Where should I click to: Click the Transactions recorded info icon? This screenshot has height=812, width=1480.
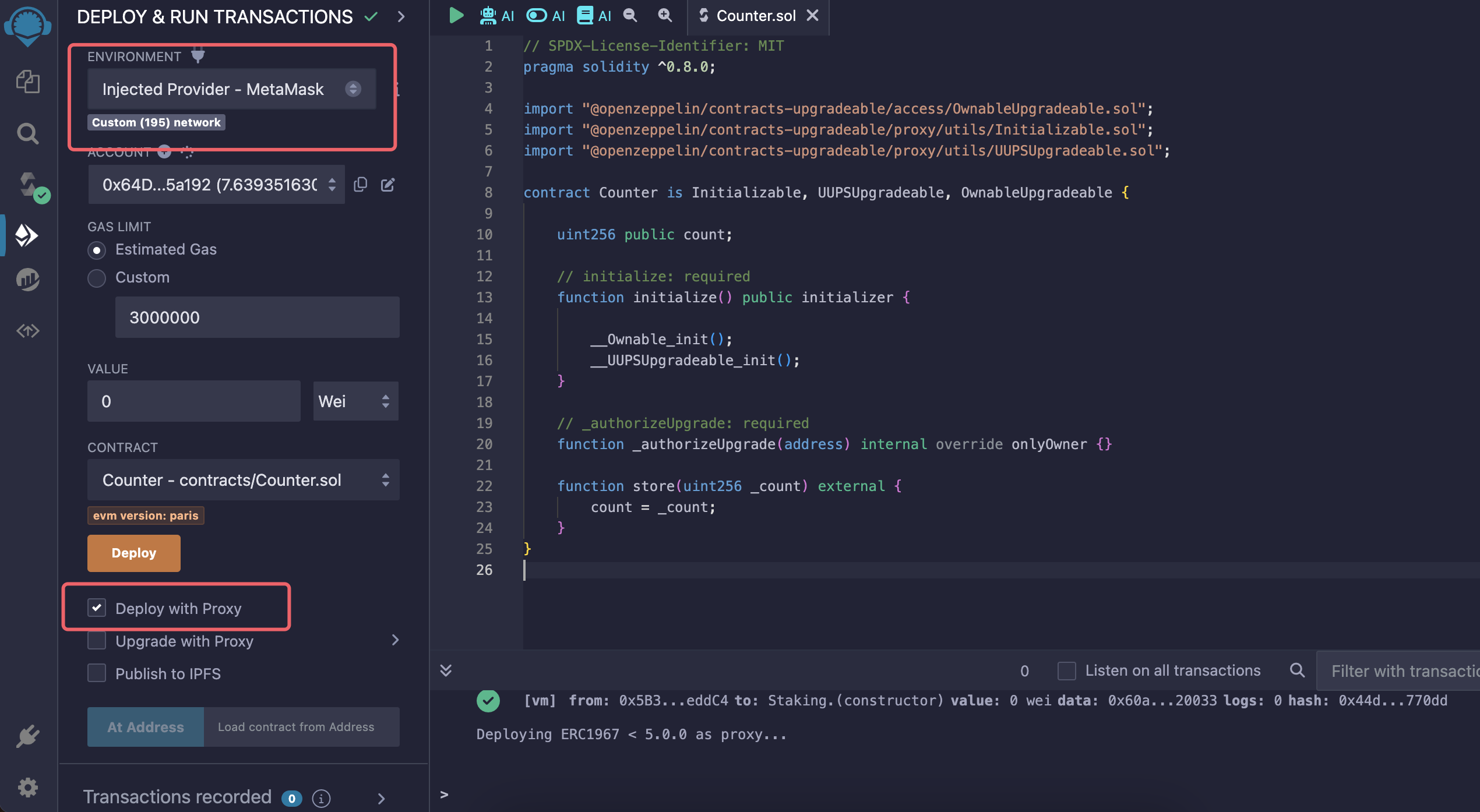coord(321,798)
